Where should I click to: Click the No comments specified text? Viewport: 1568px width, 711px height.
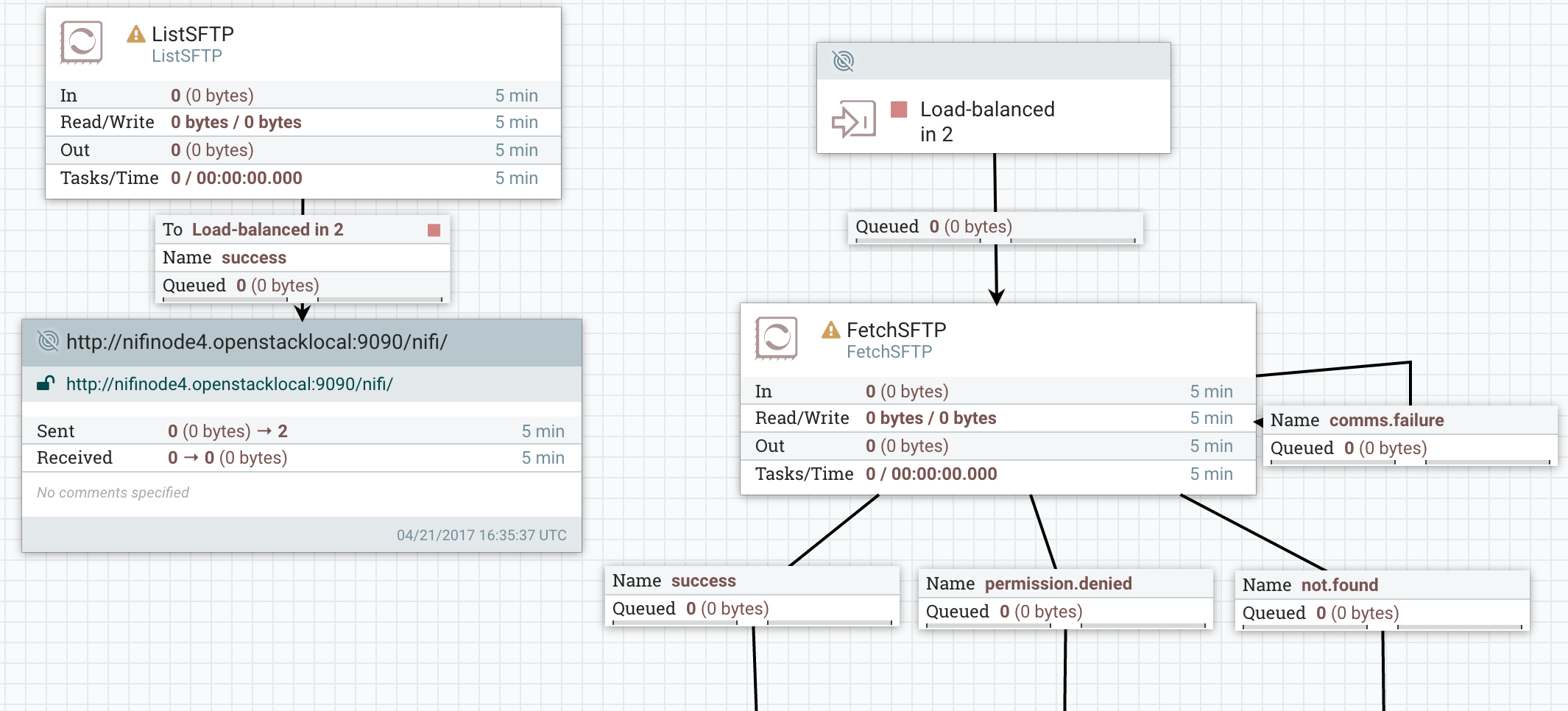tap(113, 492)
